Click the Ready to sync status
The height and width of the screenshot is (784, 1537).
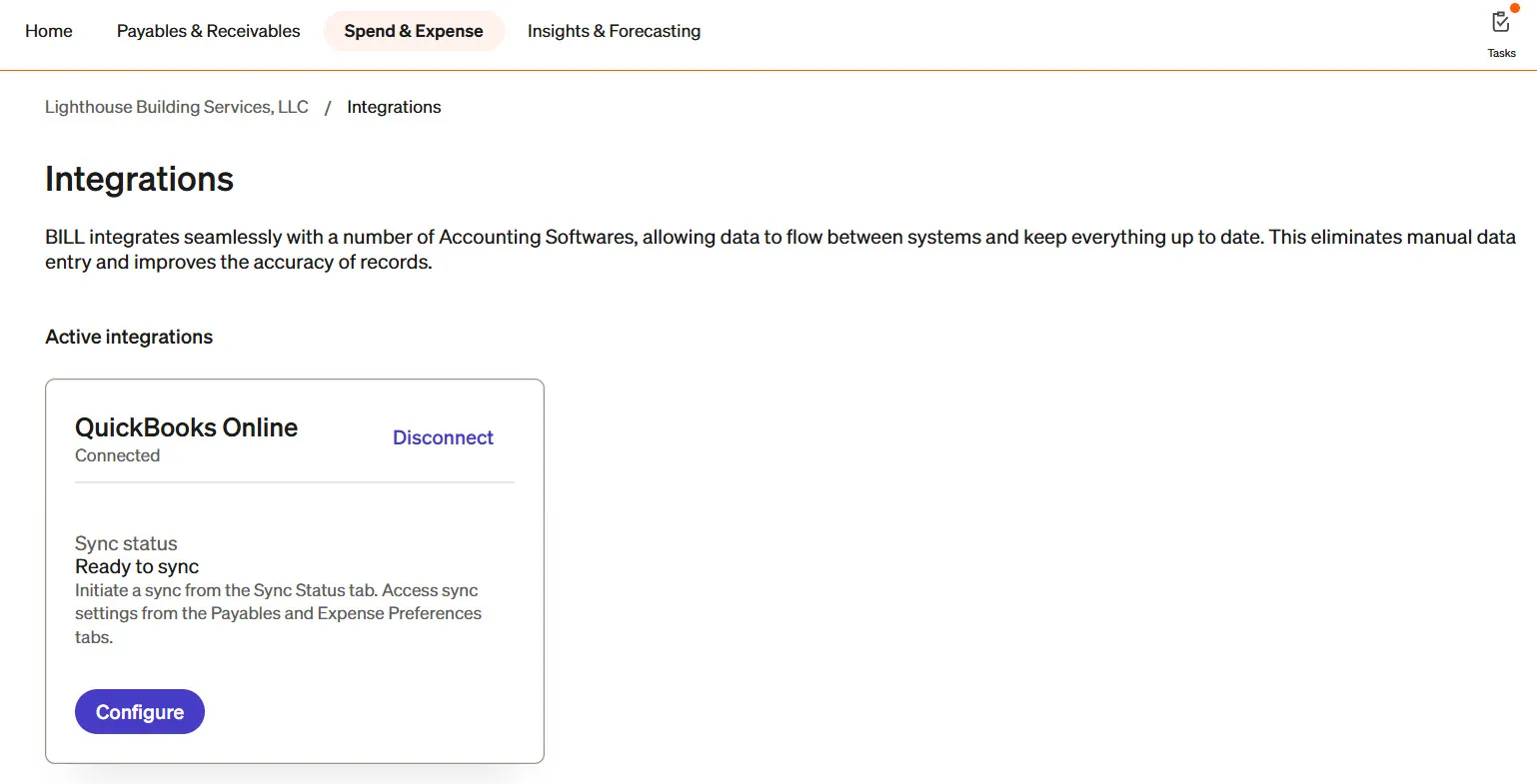pyautogui.click(x=137, y=566)
